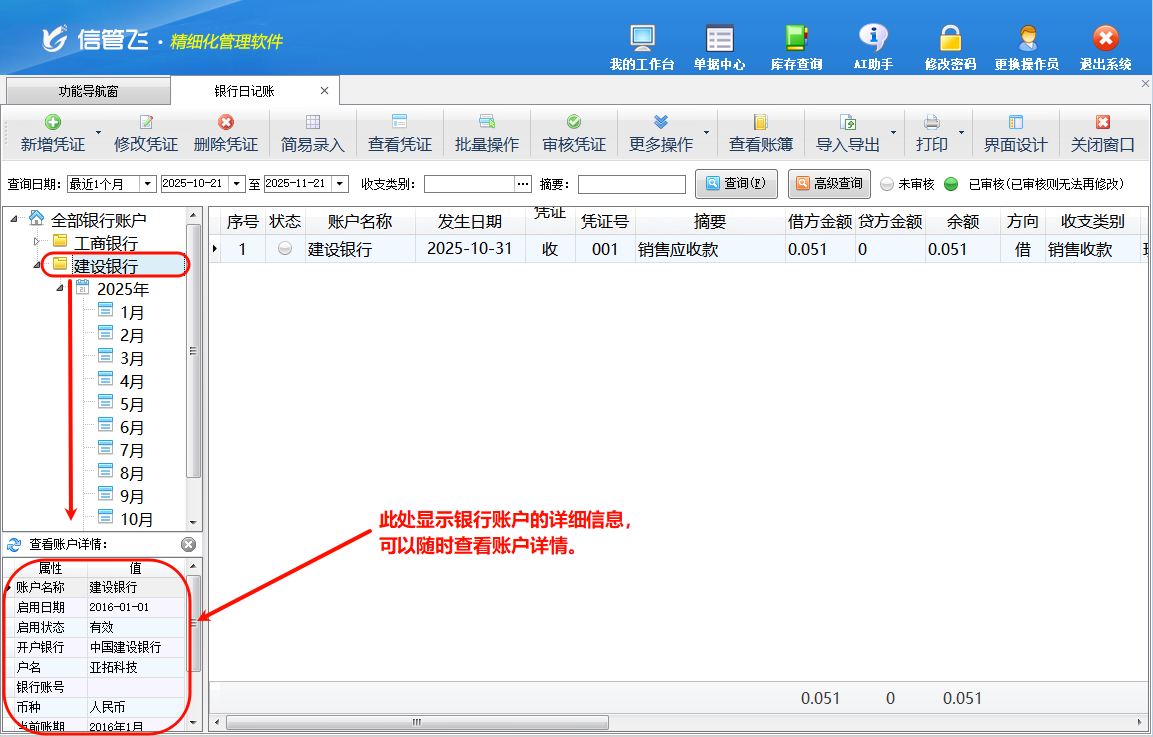This screenshot has width=1153, height=737.
Task: Click the 更换操作员 icon
Action: pos(1026,47)
